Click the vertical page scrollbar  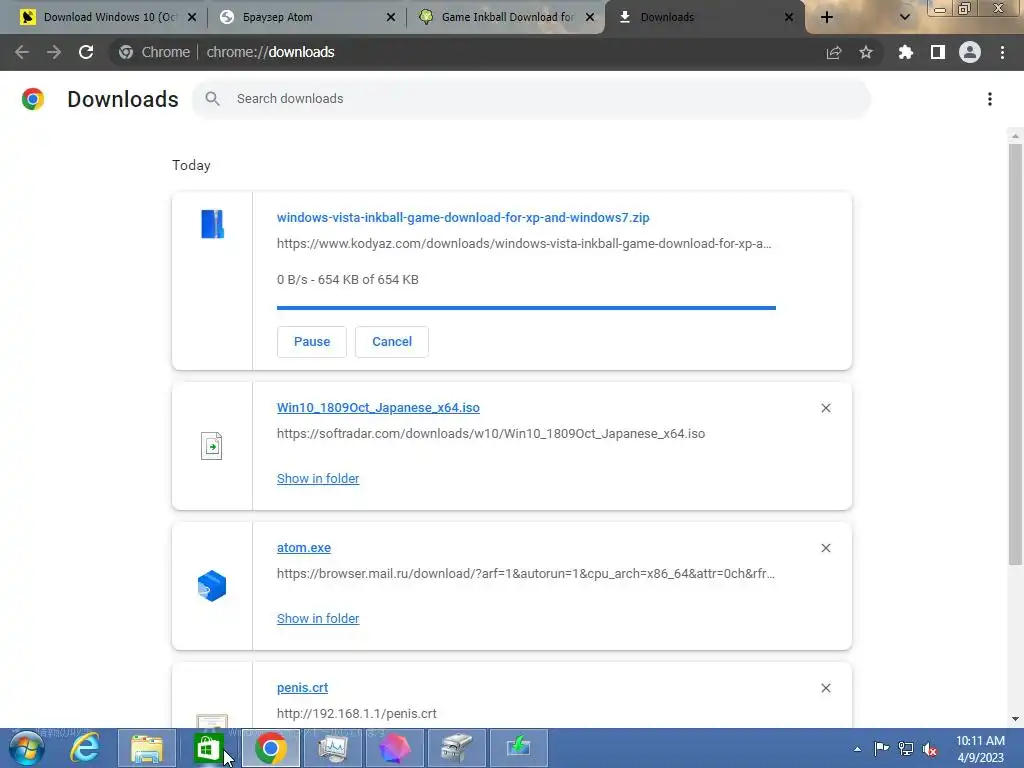[1015, 353]
